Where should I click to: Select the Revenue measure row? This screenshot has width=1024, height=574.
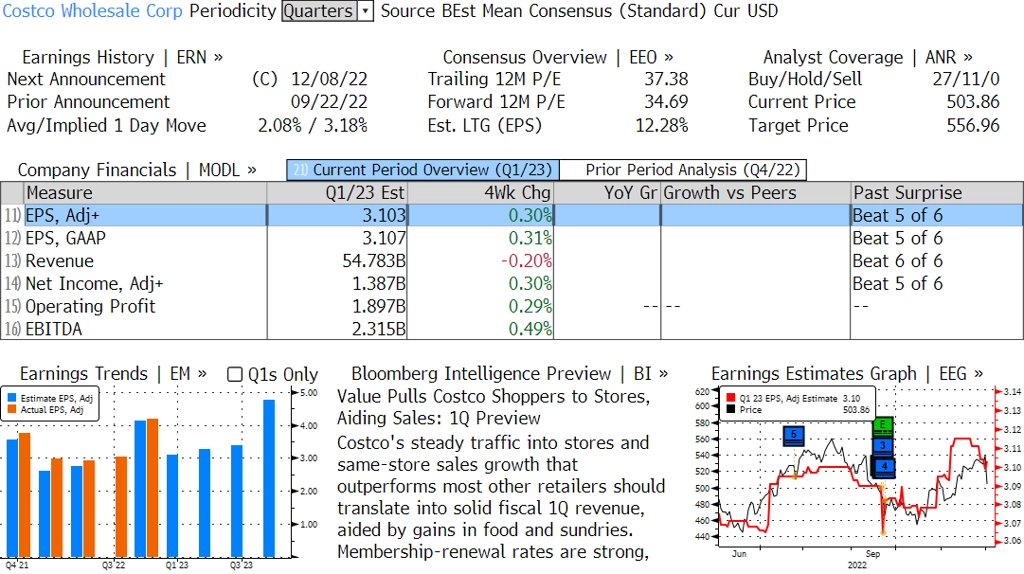[512, 261]
